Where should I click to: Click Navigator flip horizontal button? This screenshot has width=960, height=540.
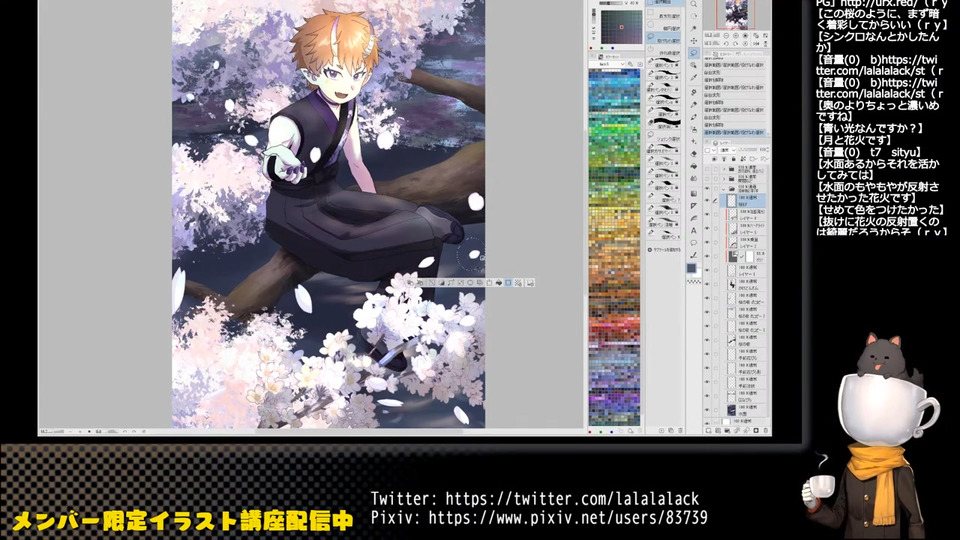(x=756, y=43)
